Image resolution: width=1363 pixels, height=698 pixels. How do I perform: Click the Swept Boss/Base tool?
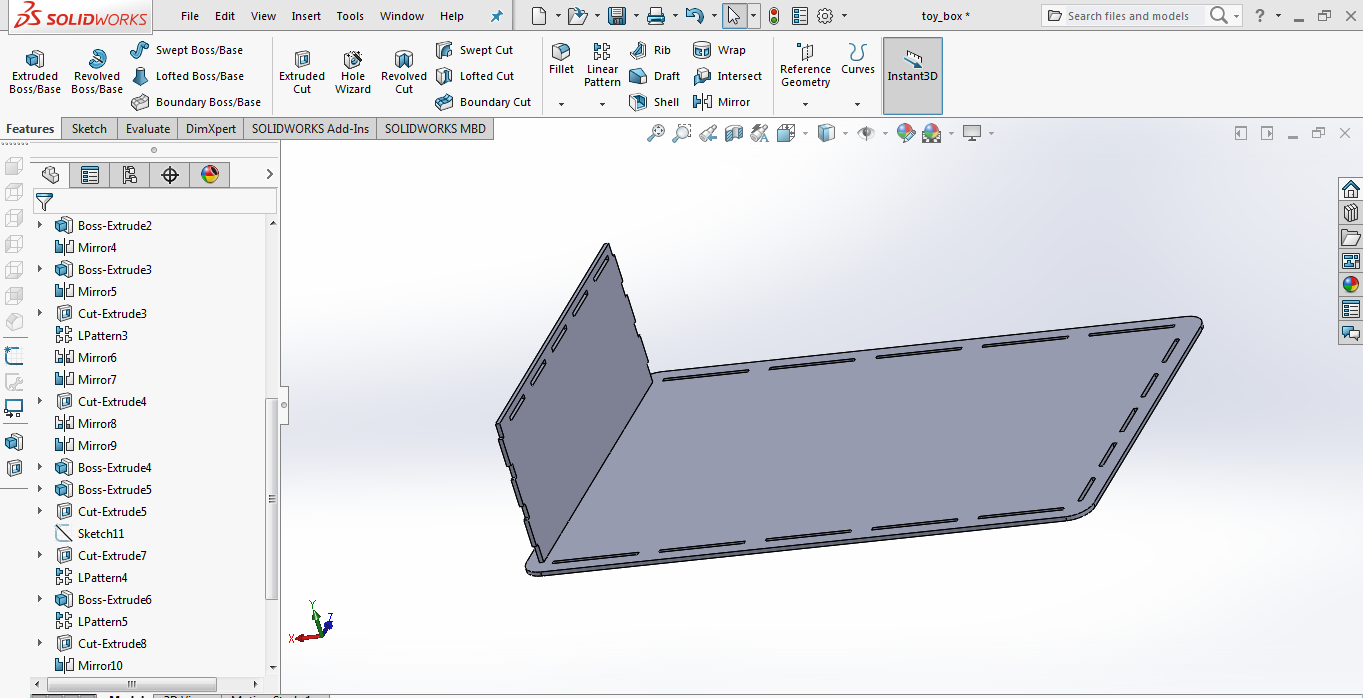click(x=186, y=50)
